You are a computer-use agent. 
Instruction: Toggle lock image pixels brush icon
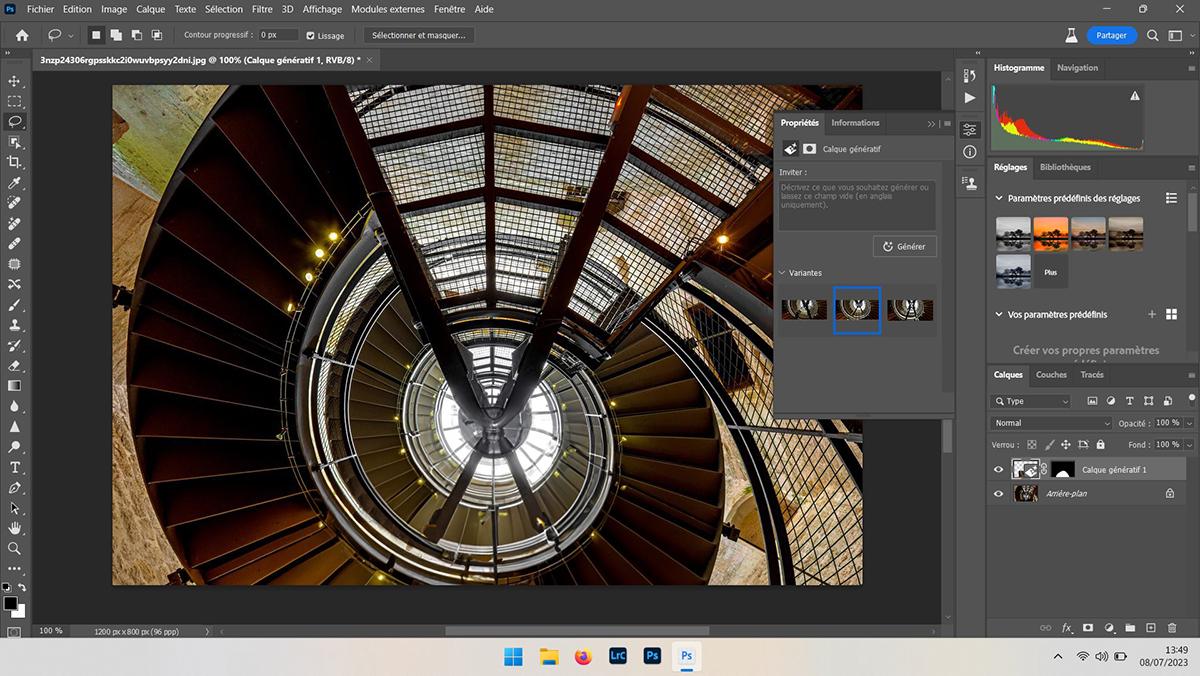click(1049, 444)
